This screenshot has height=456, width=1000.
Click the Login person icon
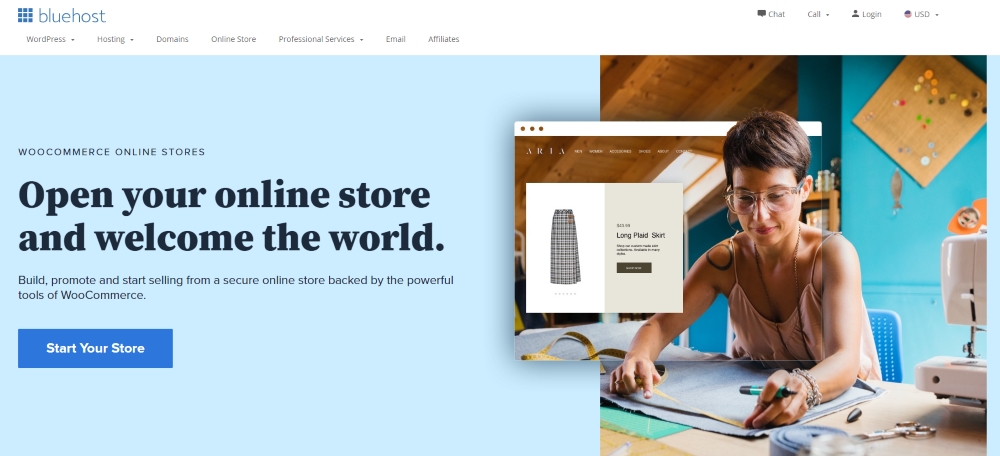pos(855,13)
